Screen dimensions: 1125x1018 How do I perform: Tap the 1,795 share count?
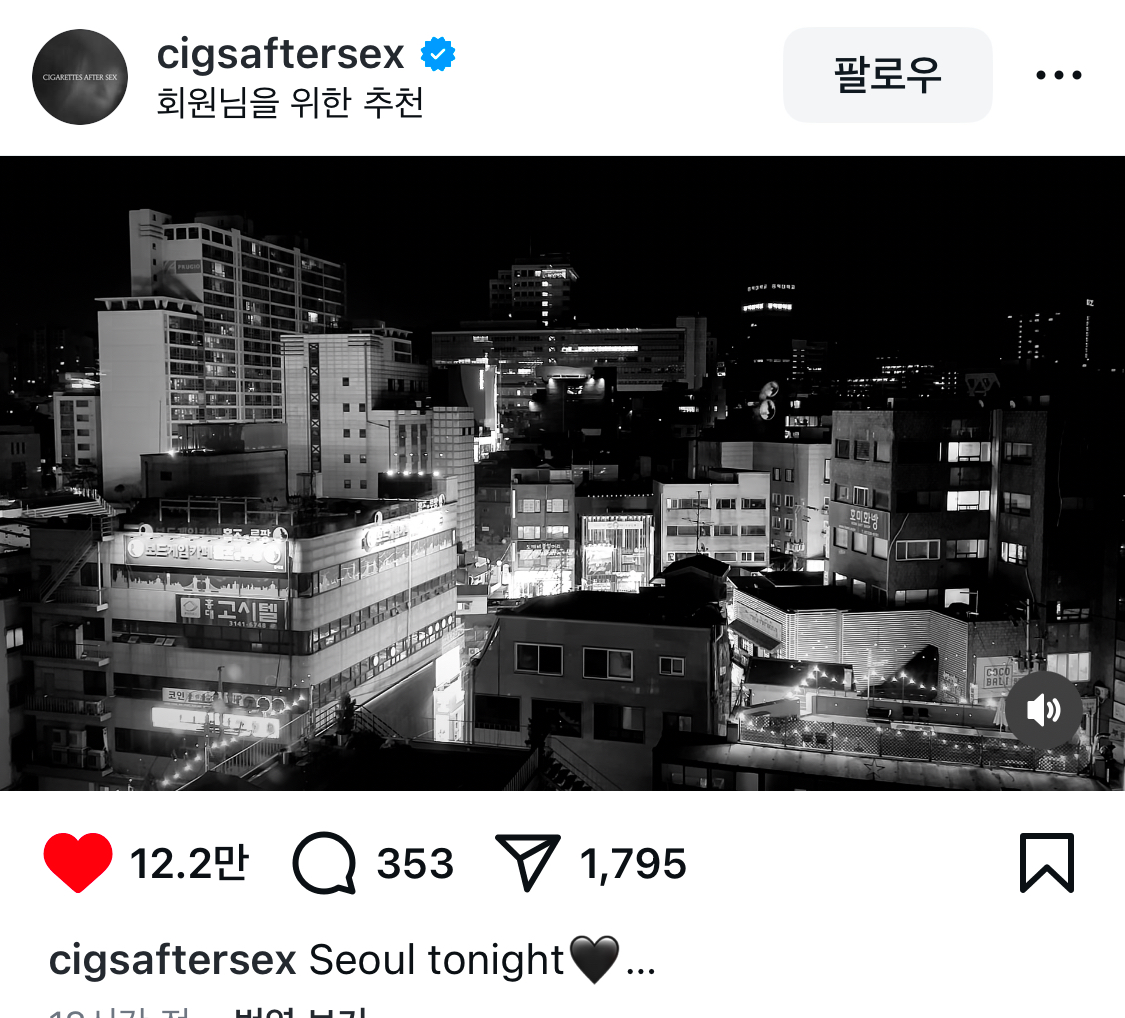tap(633, 863)
